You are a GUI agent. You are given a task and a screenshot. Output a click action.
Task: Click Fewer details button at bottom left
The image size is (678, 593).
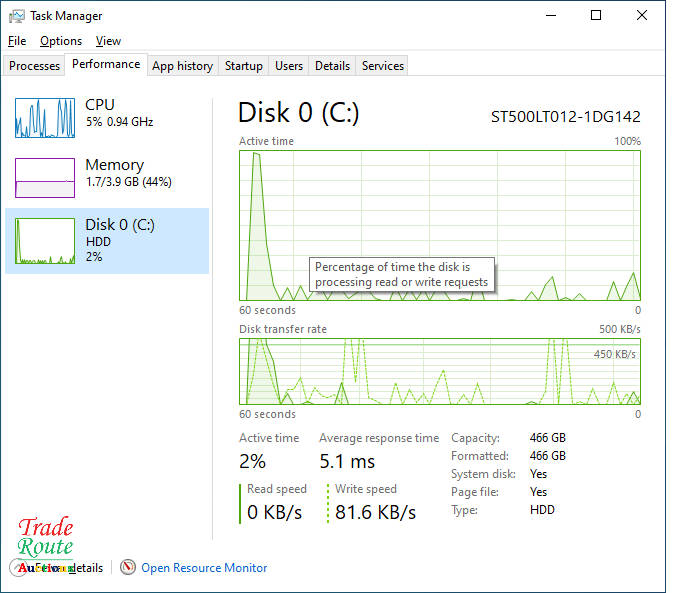tap(60, 568)
